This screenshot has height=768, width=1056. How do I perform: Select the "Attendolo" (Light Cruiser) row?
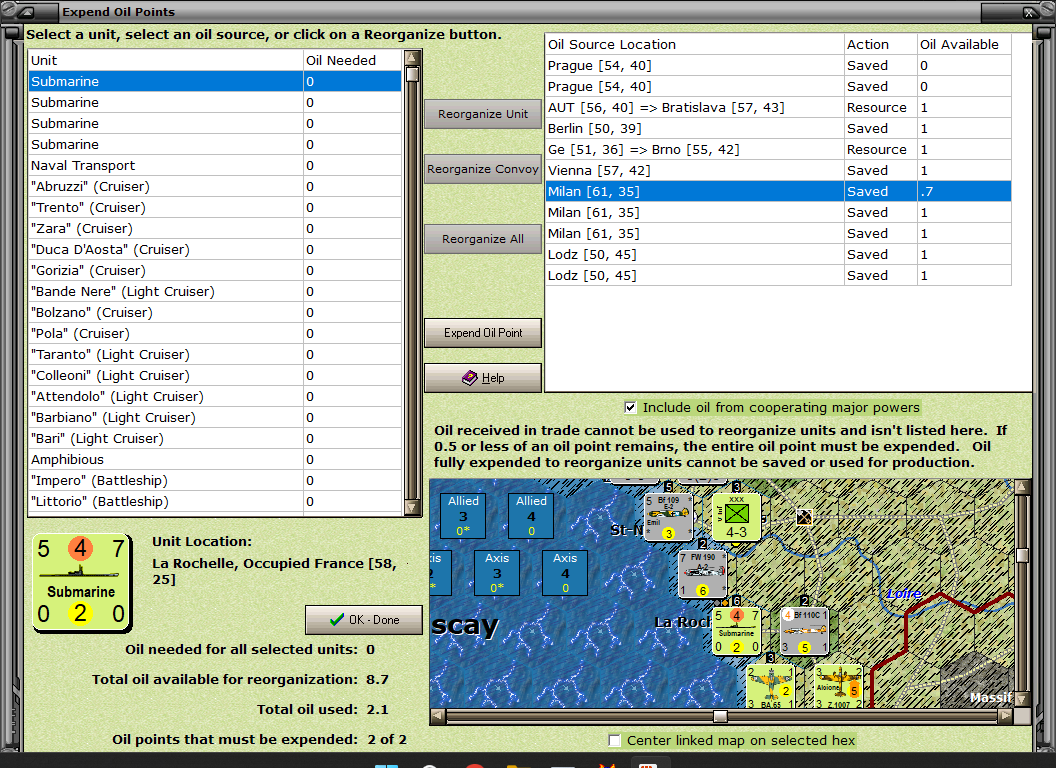tap(215, 396)
